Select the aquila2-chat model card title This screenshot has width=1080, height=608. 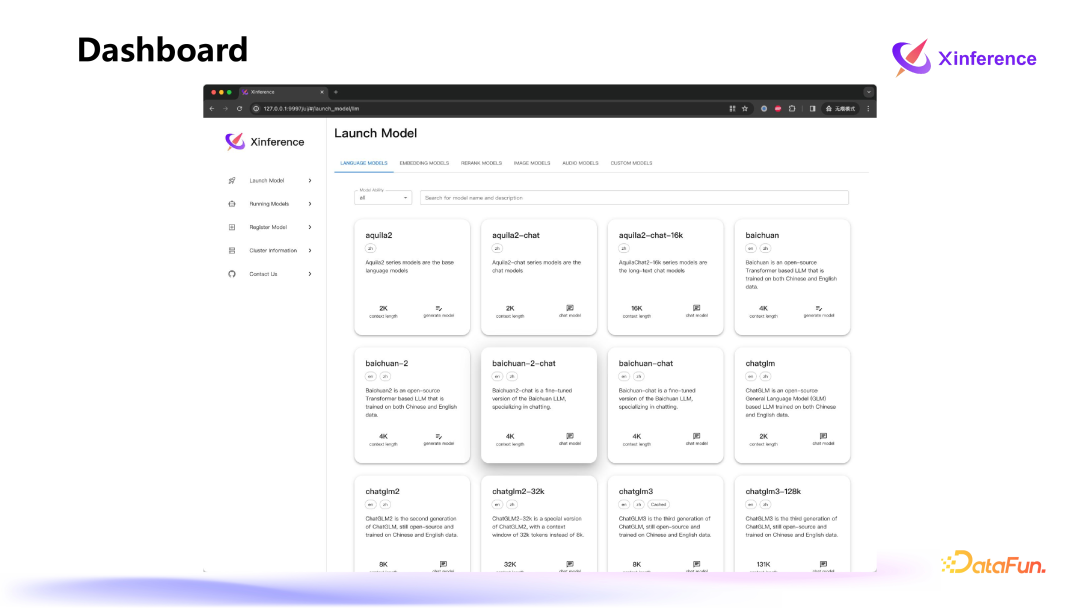point(516,235)
